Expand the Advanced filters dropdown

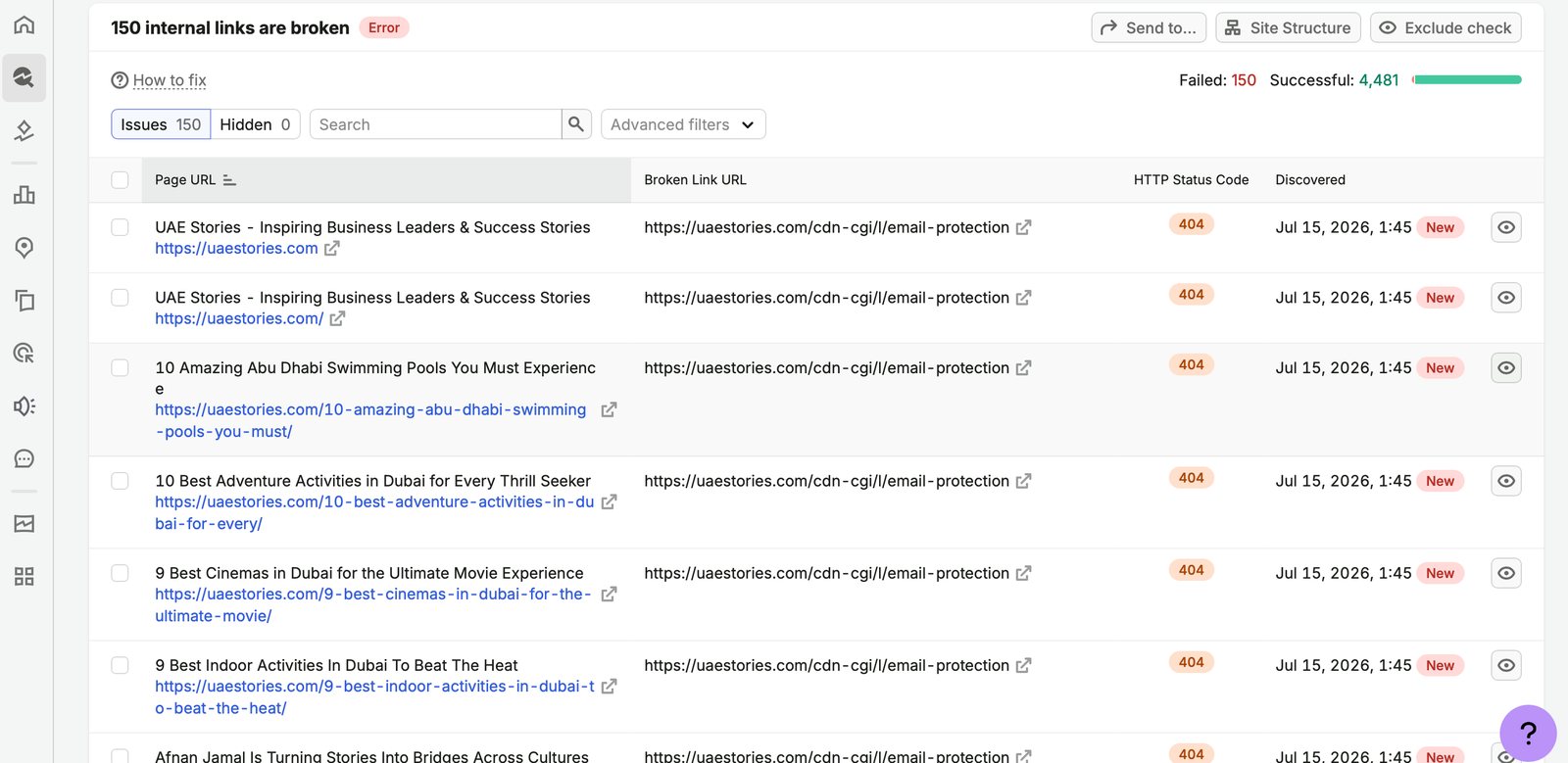coord(683,124)
